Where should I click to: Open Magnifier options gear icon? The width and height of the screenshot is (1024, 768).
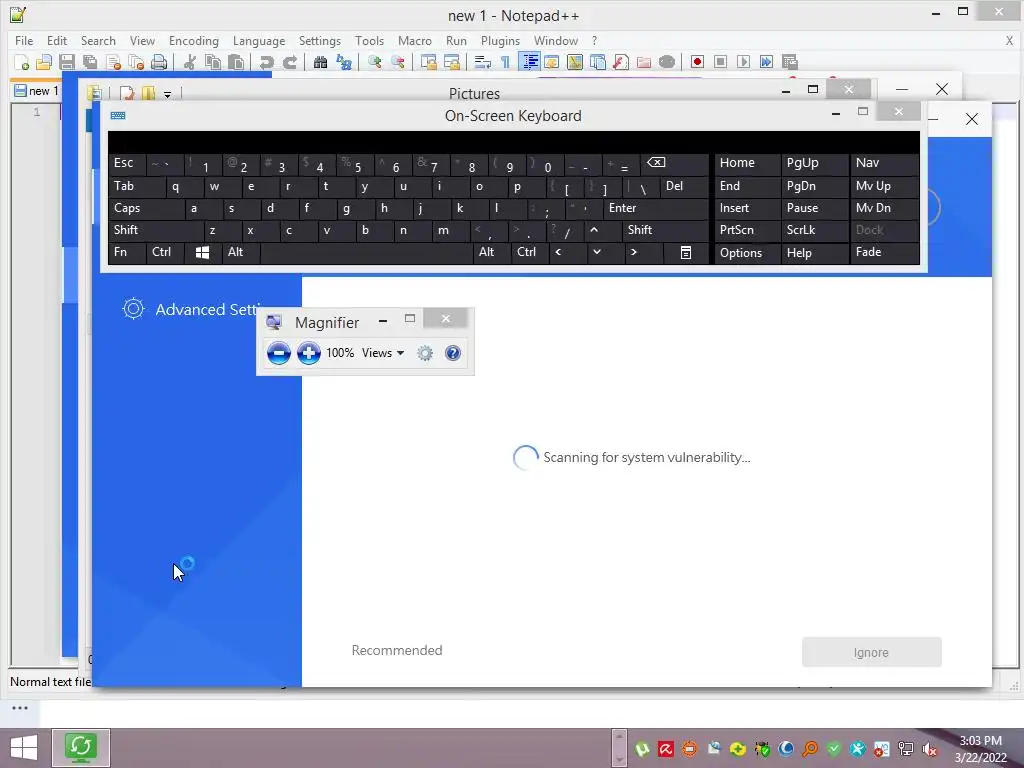point(425,353)
